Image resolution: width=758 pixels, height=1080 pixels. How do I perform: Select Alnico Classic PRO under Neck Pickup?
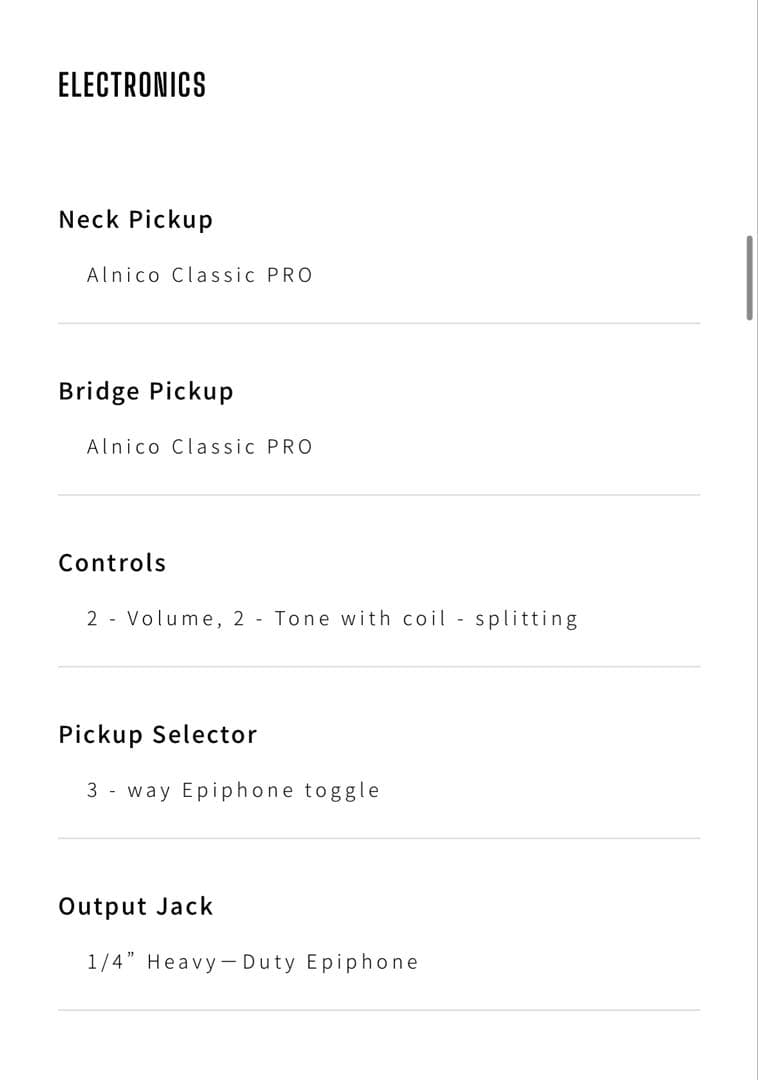tap(199, 275)
